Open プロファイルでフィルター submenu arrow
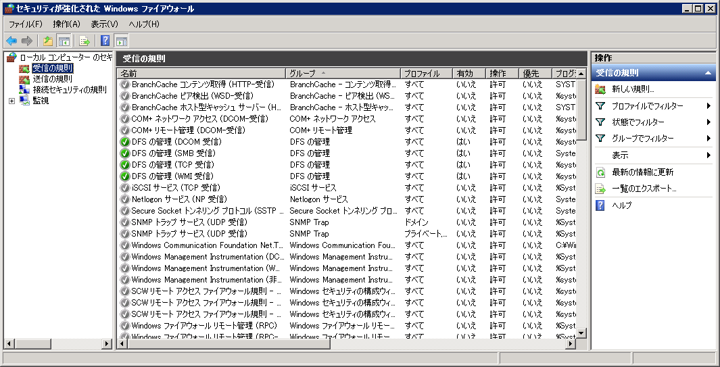 pos(709,106)
